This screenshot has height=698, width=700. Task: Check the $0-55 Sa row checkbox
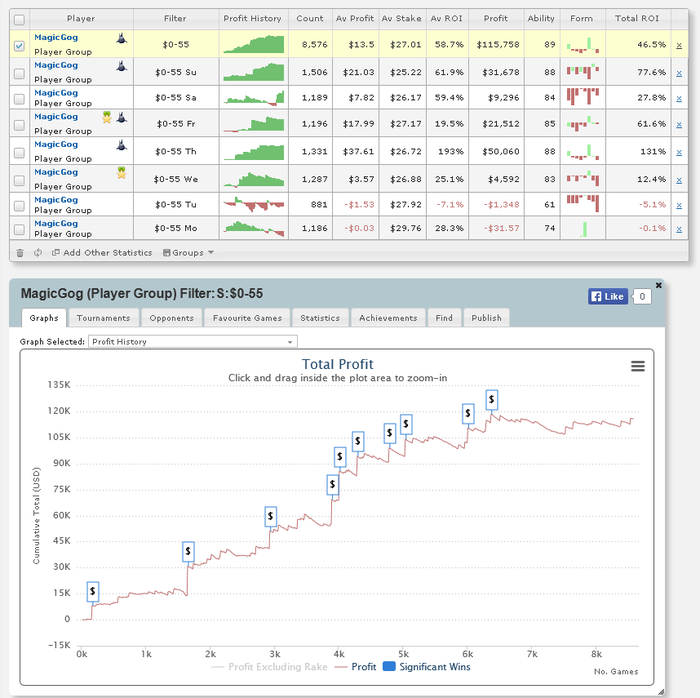coord(19,98)
